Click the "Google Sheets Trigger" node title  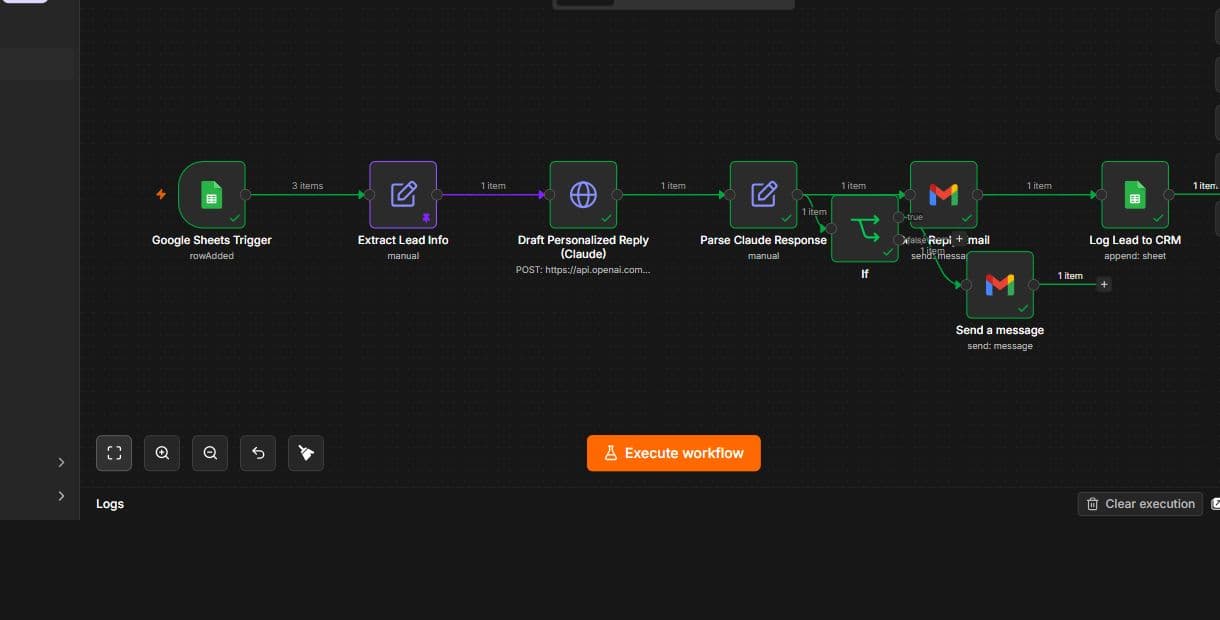point(211,240)
